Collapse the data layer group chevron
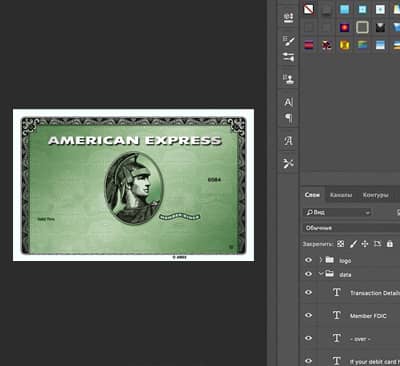 [x=321, y=274]
